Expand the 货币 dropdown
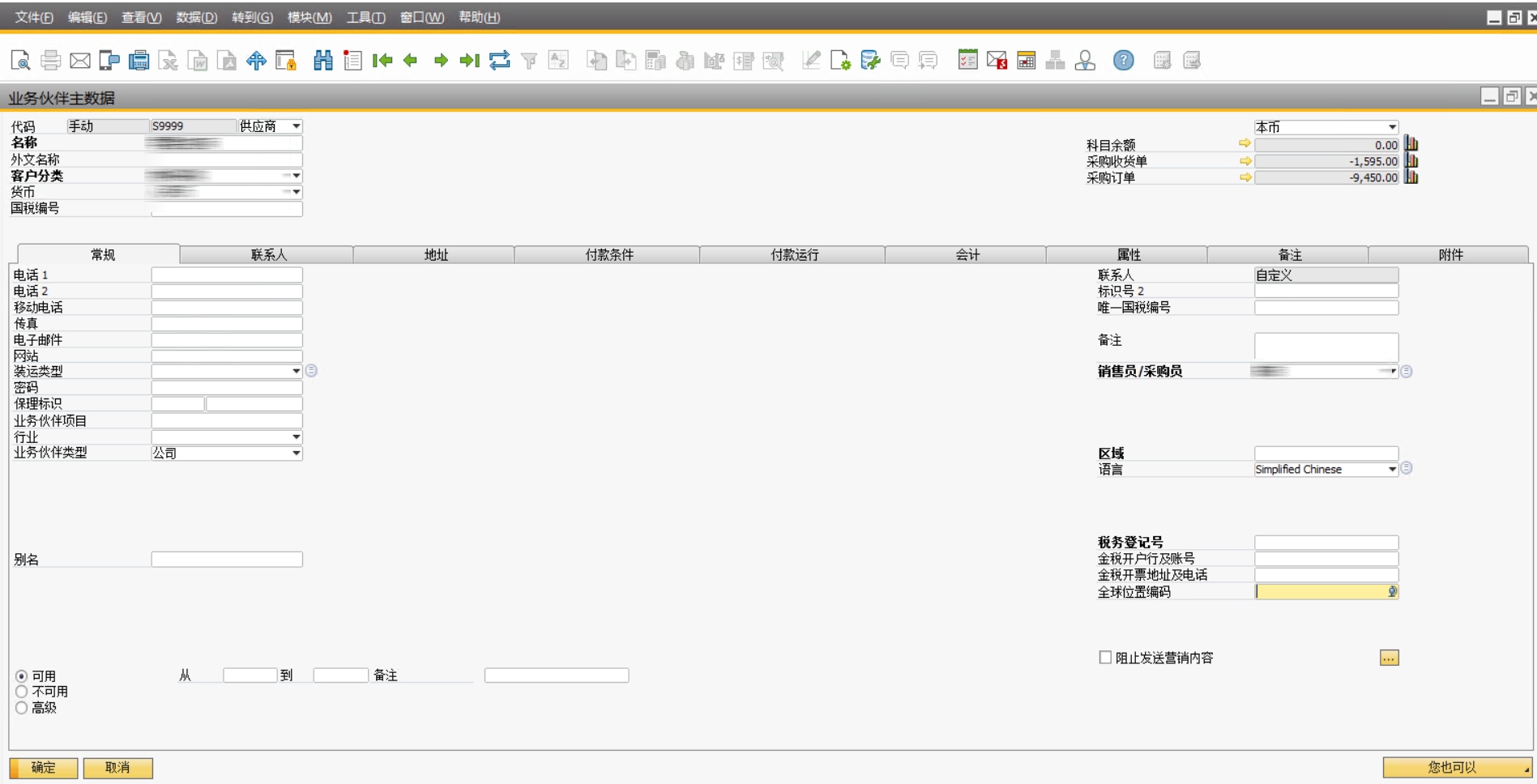Screen dimensions: 1537x784 pyautogui.click(x=297, y=192)
